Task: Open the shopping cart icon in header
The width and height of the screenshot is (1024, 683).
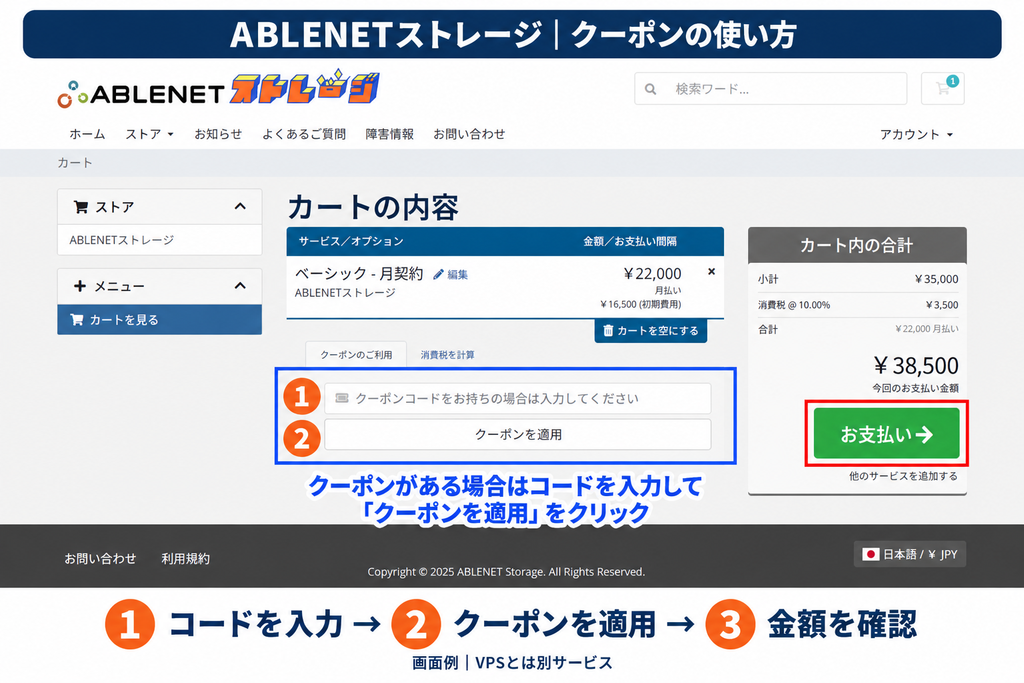Action: coord(942,88)
